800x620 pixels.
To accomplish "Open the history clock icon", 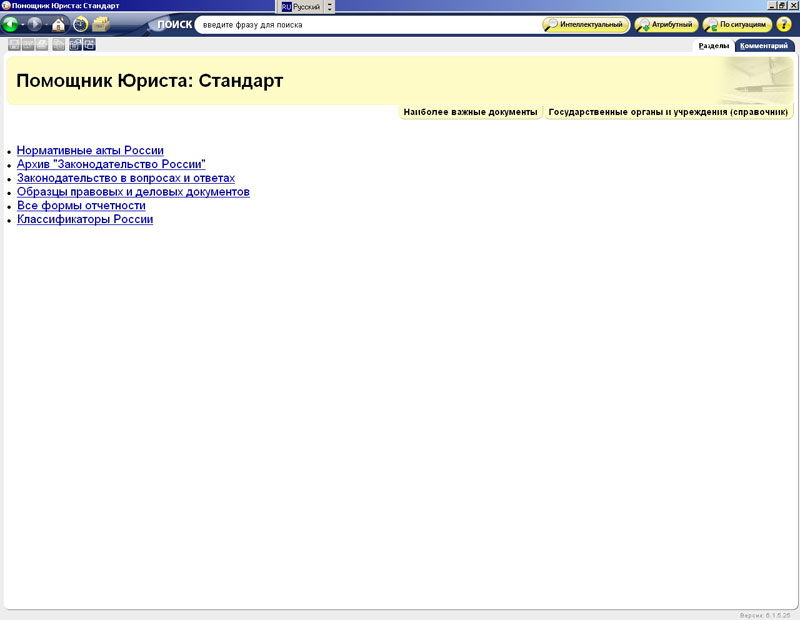I will point(81,24).
